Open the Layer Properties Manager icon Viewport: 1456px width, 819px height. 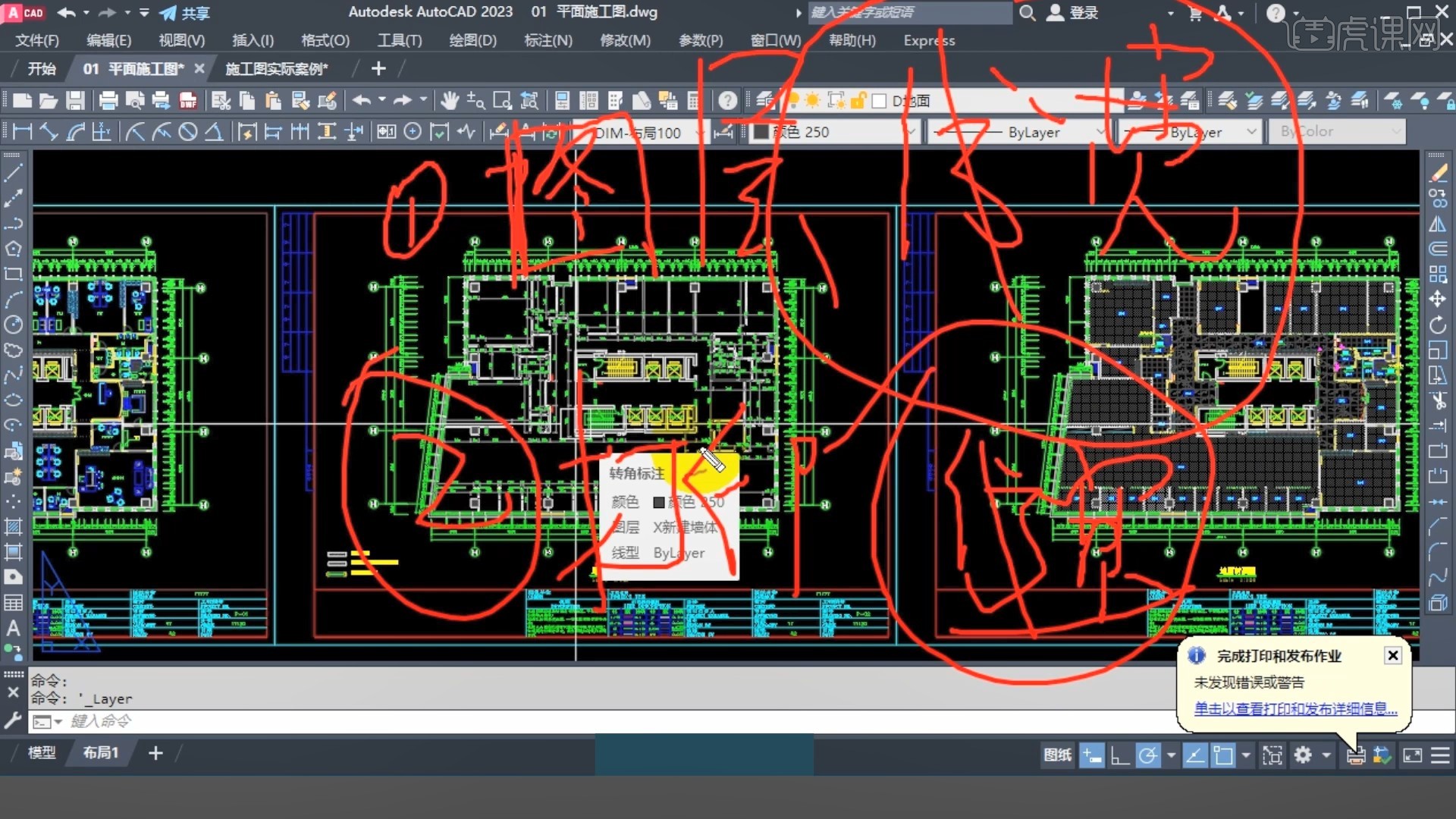[765, 101]
